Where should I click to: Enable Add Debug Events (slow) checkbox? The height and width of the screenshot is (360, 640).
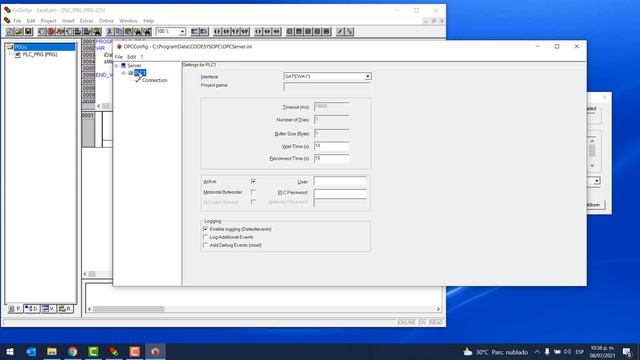205,245
